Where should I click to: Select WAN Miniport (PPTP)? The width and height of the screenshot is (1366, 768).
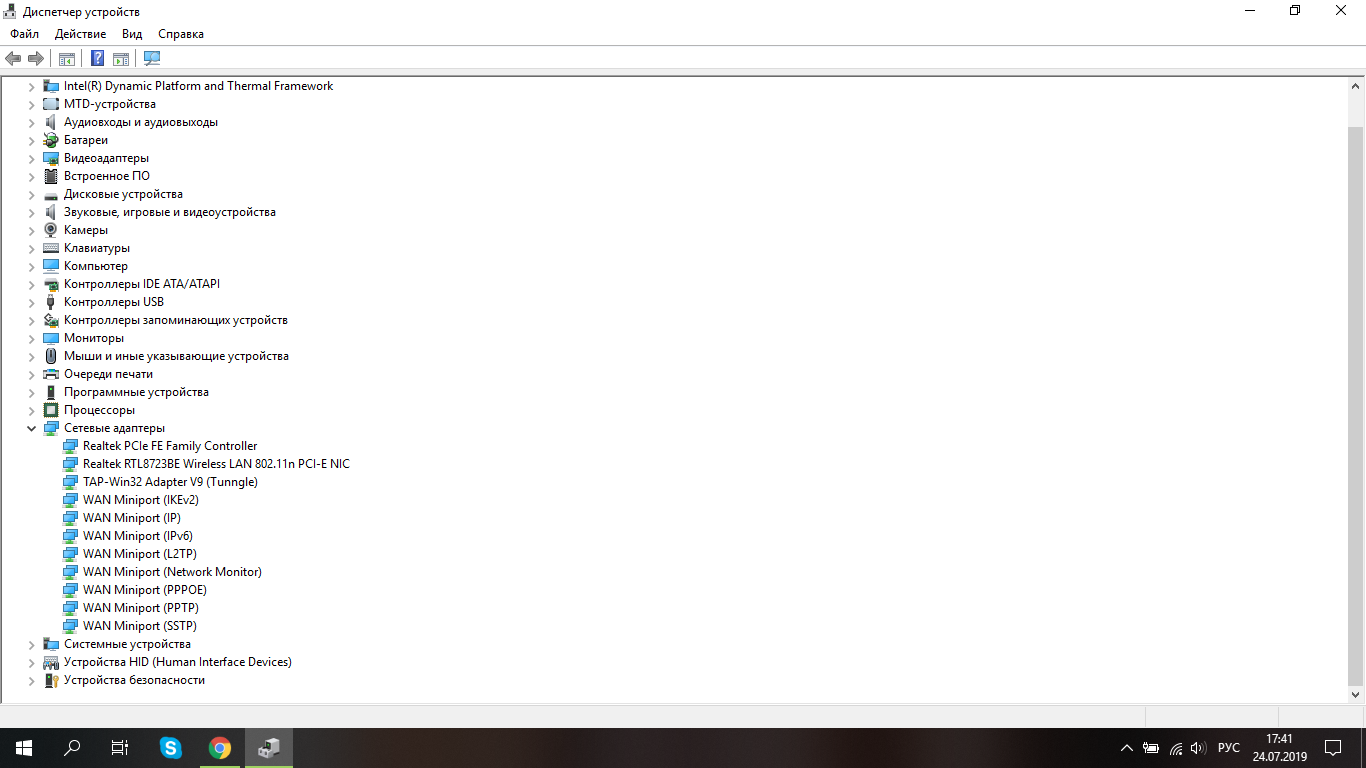(x=141, y=608)
